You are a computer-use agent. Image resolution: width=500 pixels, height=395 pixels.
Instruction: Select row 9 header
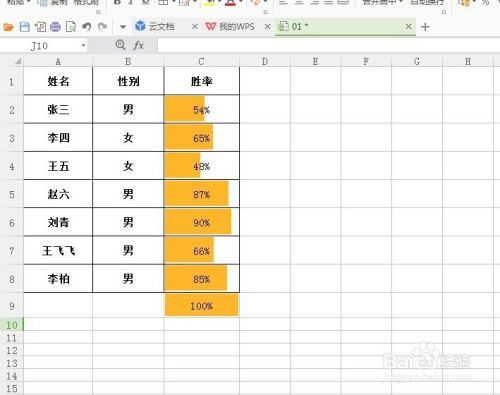click(x=12, y=306)
